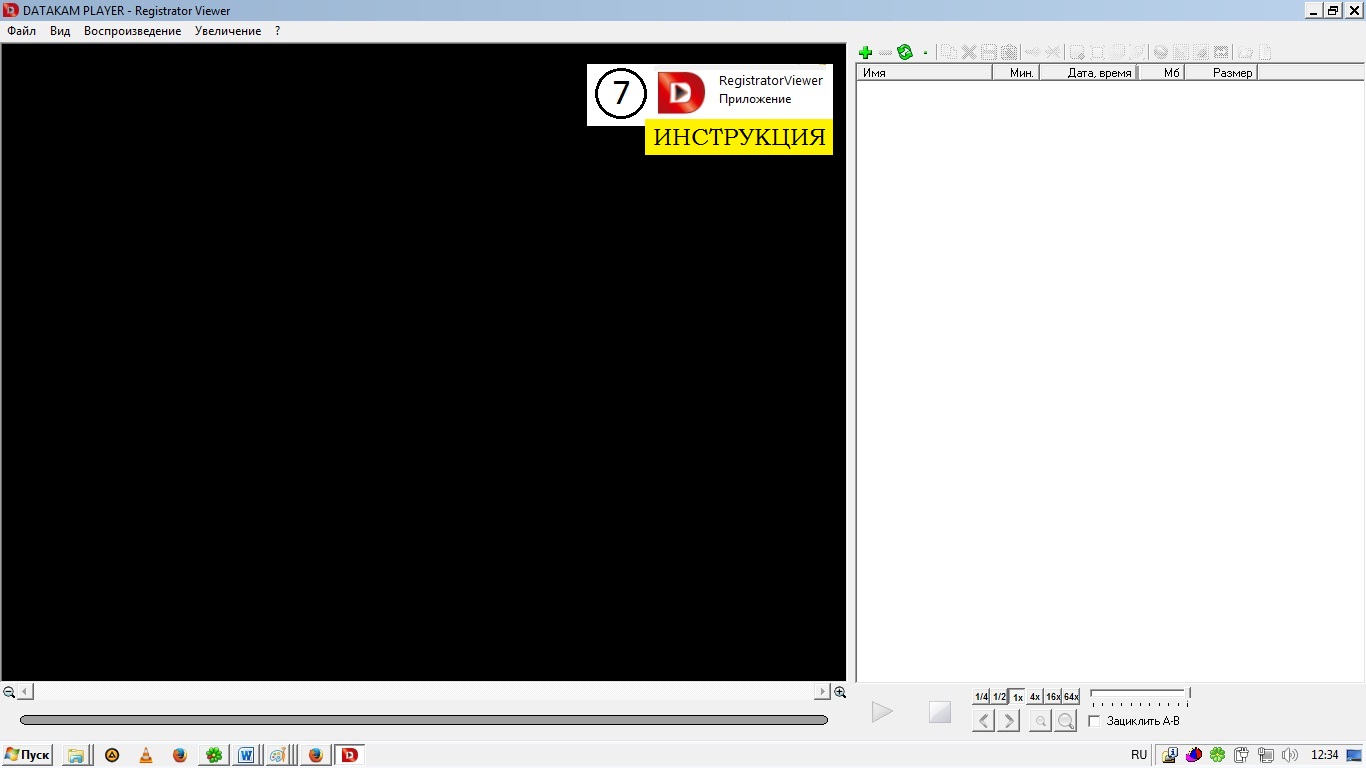This screenshot has height=768, width=1366.
Task: Sort file list by Дата, время column
Action: click(1099, 73)
